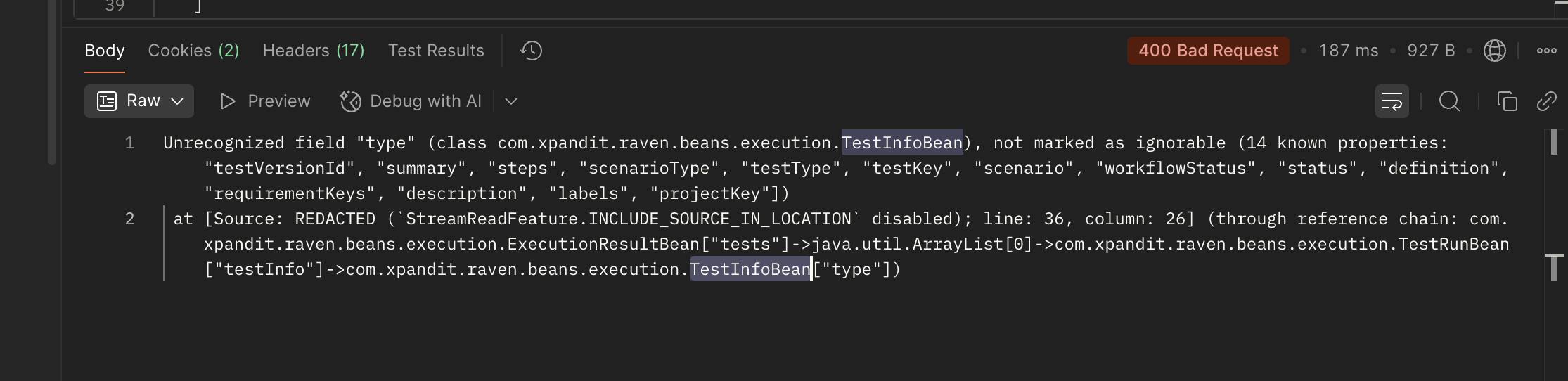1568x381 pixels.
Task: Open the response history icon
Action: click(531, 51)
